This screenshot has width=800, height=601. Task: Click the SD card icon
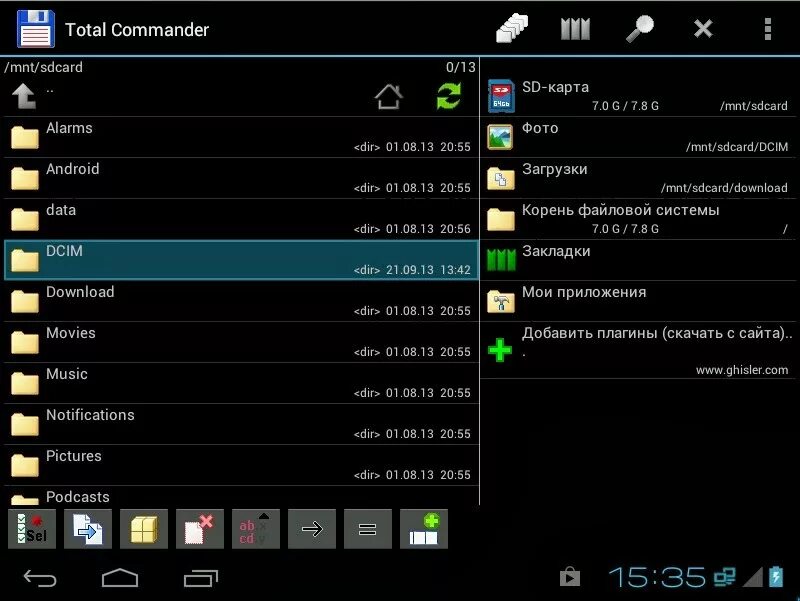point(501,96)
